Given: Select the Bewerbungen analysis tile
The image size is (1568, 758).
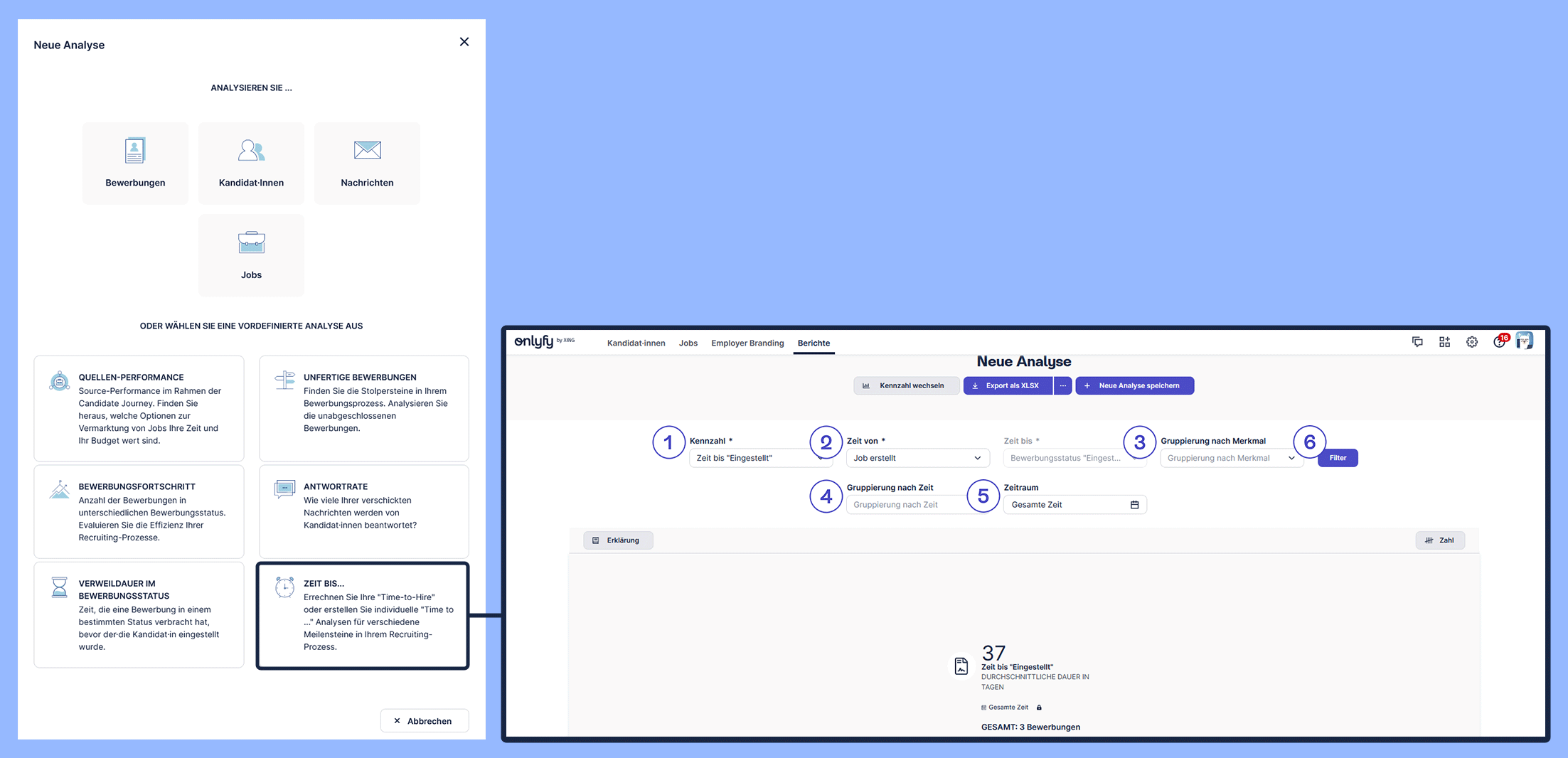Looking at the screenshot, I should 135,164.
